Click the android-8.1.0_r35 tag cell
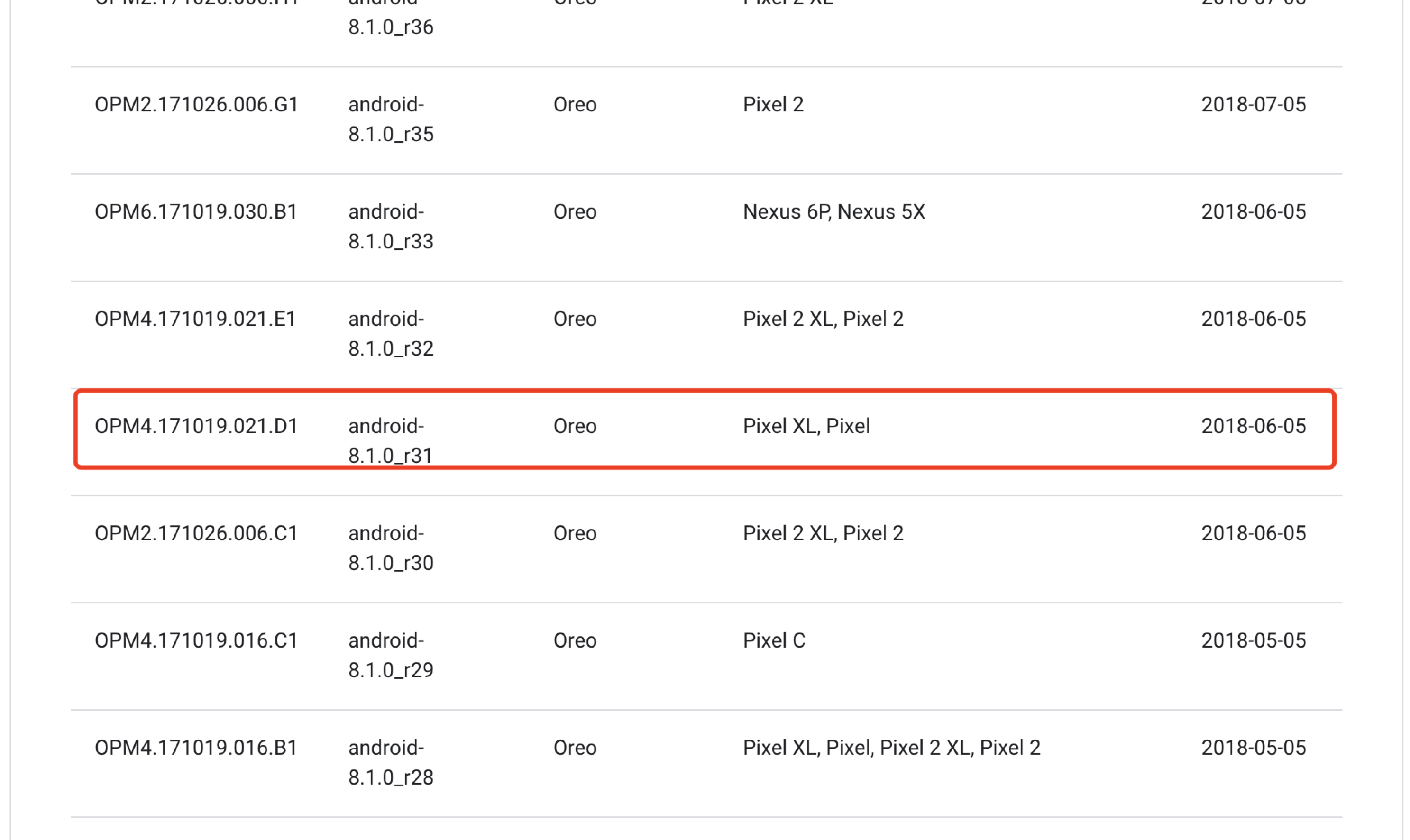The image size is (1410, 840). click(x=391, y=119)
